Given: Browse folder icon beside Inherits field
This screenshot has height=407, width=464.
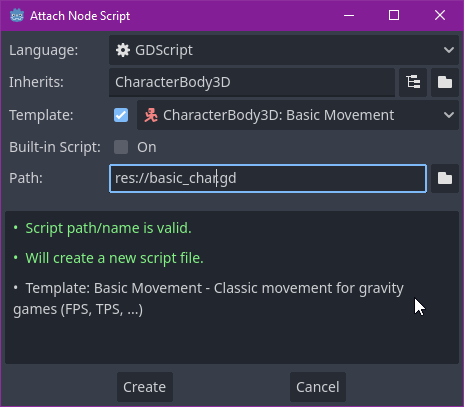Looking at the screenshot, I should click(x=445, y=82).
